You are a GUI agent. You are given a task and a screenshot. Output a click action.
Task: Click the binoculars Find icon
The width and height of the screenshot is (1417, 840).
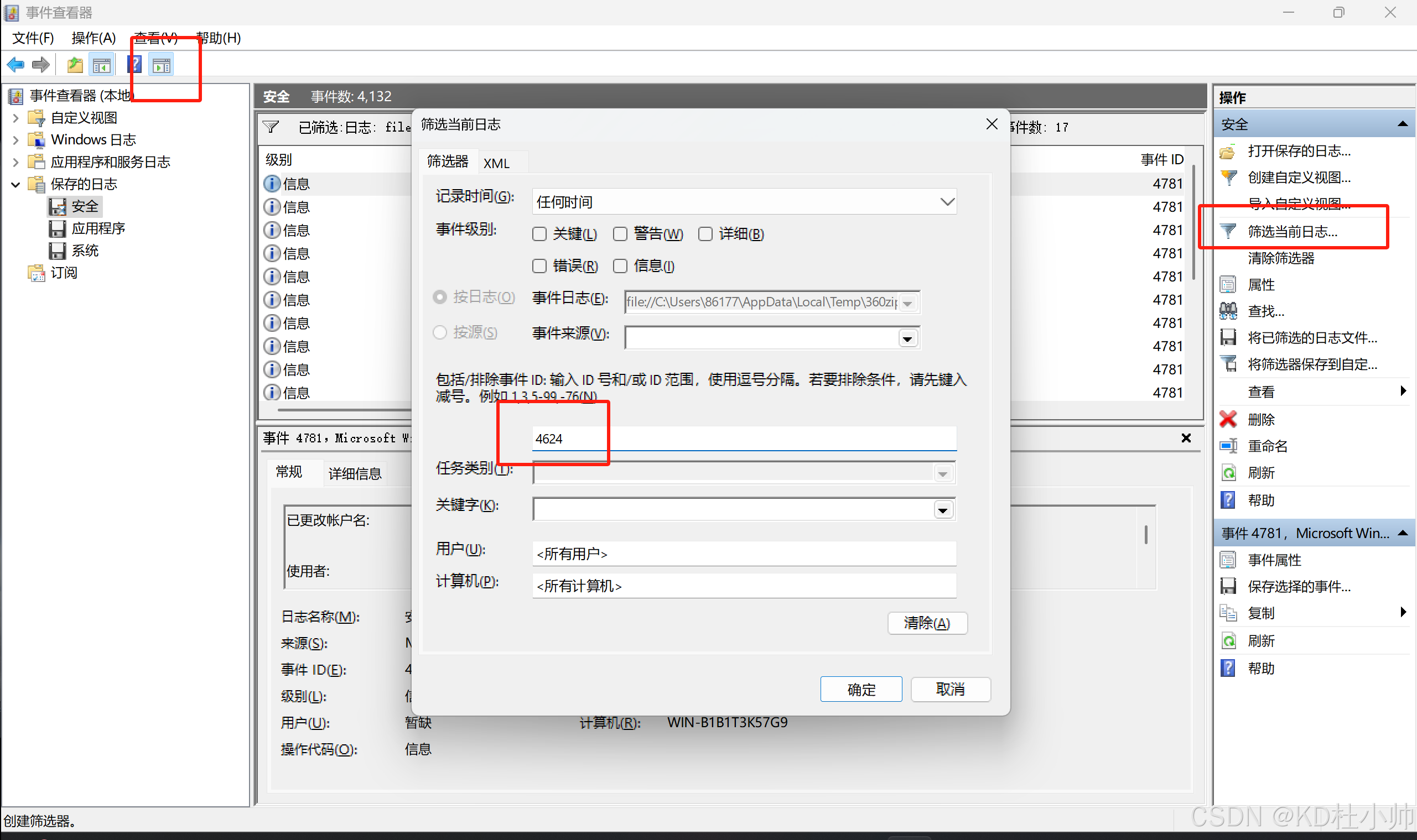click(1228, 311)
